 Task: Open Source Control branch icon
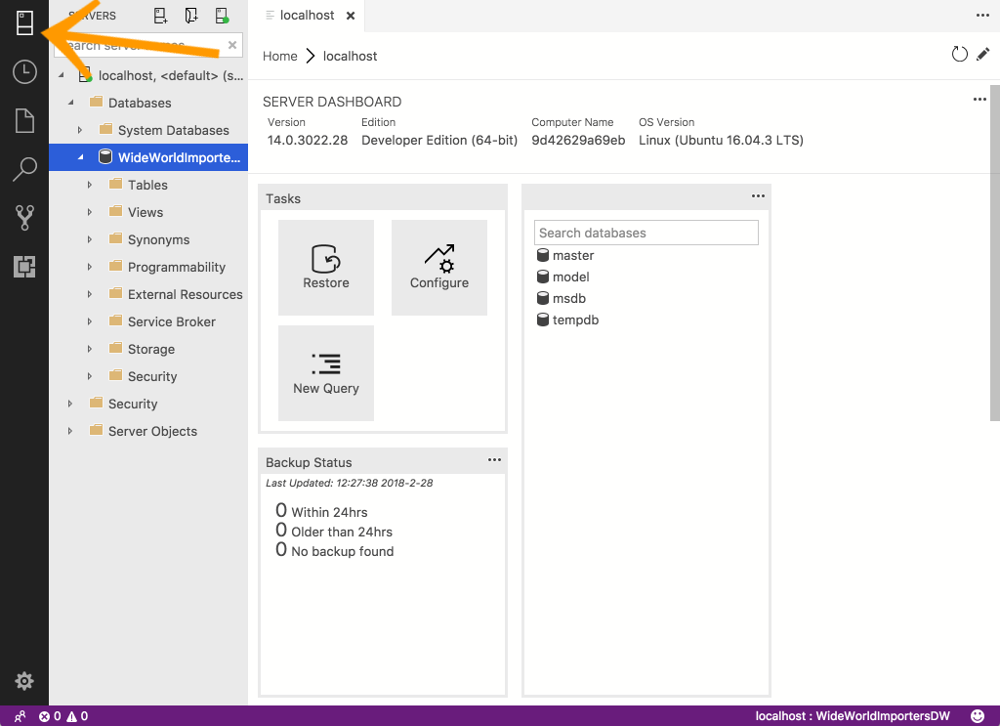point(24,218)
